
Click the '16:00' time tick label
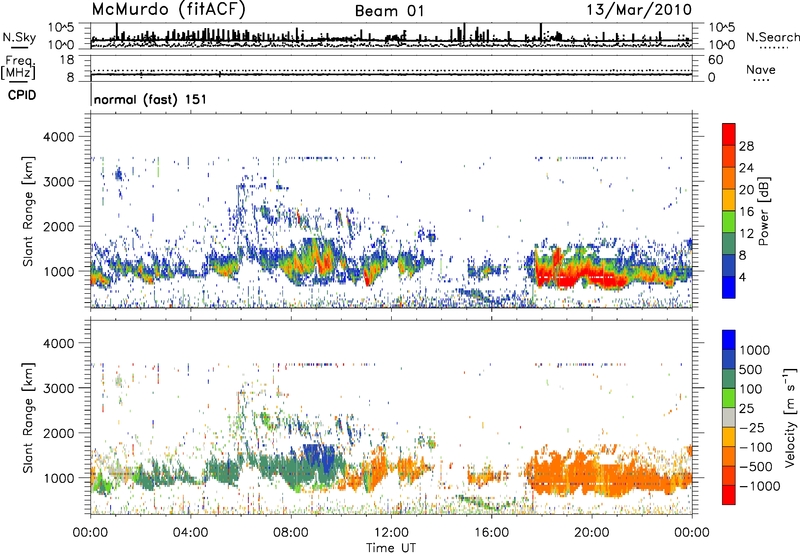(x=491, y=533)
